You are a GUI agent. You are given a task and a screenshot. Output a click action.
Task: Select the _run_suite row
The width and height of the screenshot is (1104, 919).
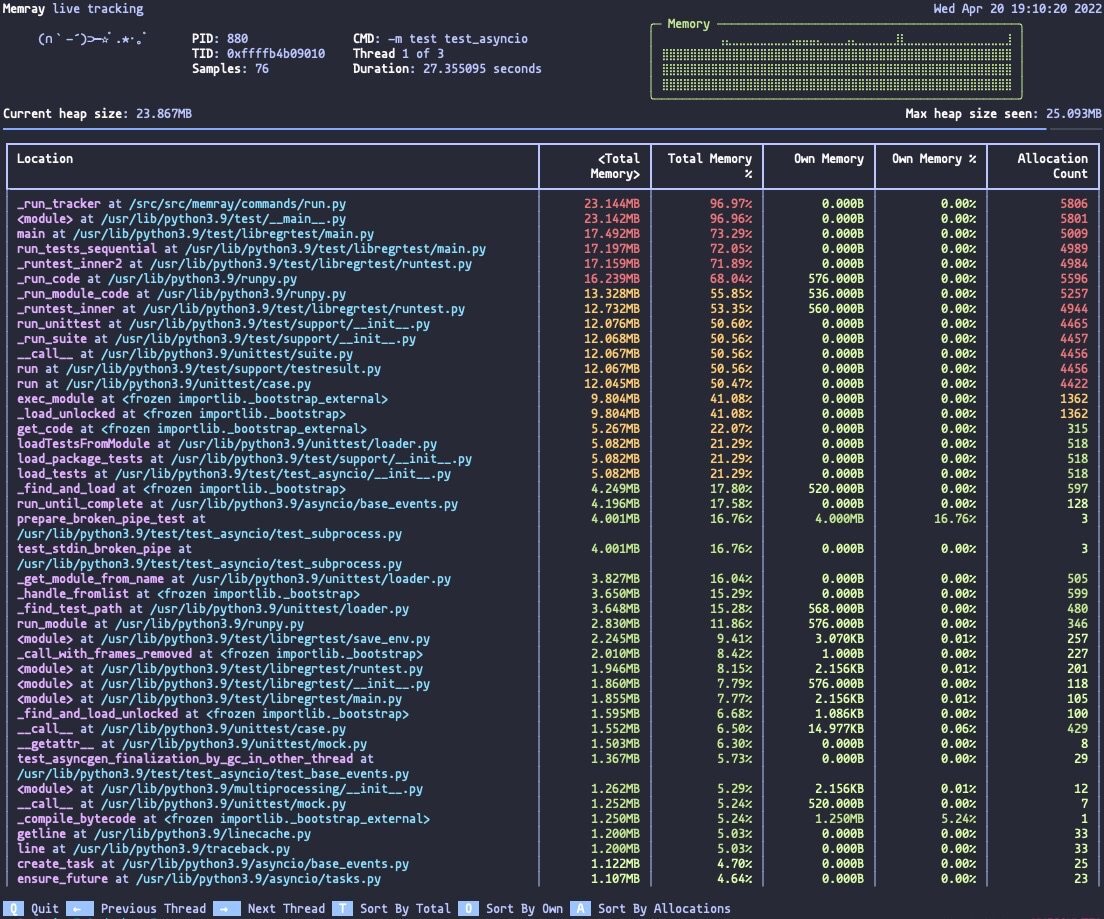552,339
